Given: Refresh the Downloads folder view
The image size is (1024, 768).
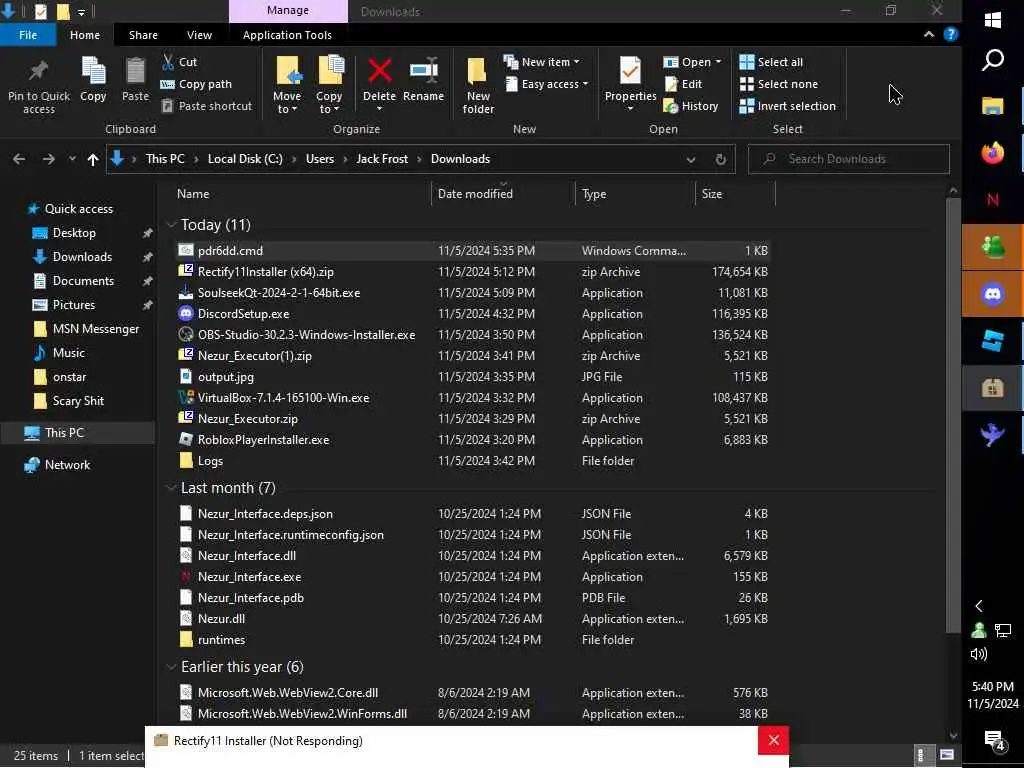Looking at the screenshot, I should point(720,159).
